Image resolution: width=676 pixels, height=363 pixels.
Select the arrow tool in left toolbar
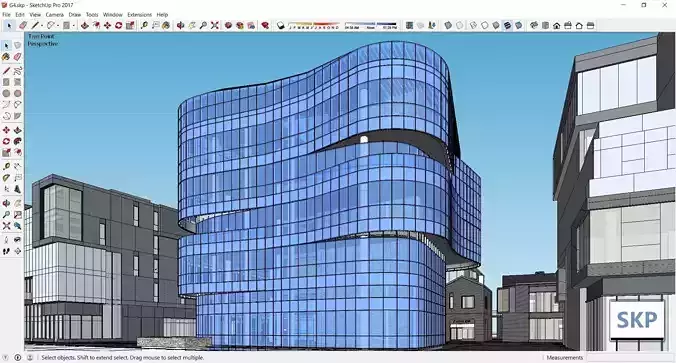(6, 45)
